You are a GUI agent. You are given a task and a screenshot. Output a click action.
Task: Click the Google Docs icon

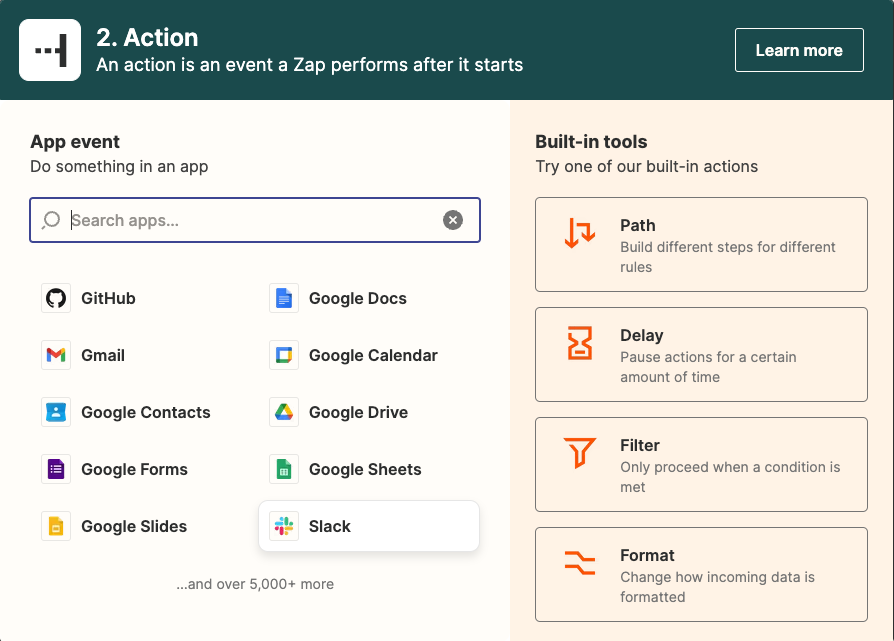click(284, 298)
